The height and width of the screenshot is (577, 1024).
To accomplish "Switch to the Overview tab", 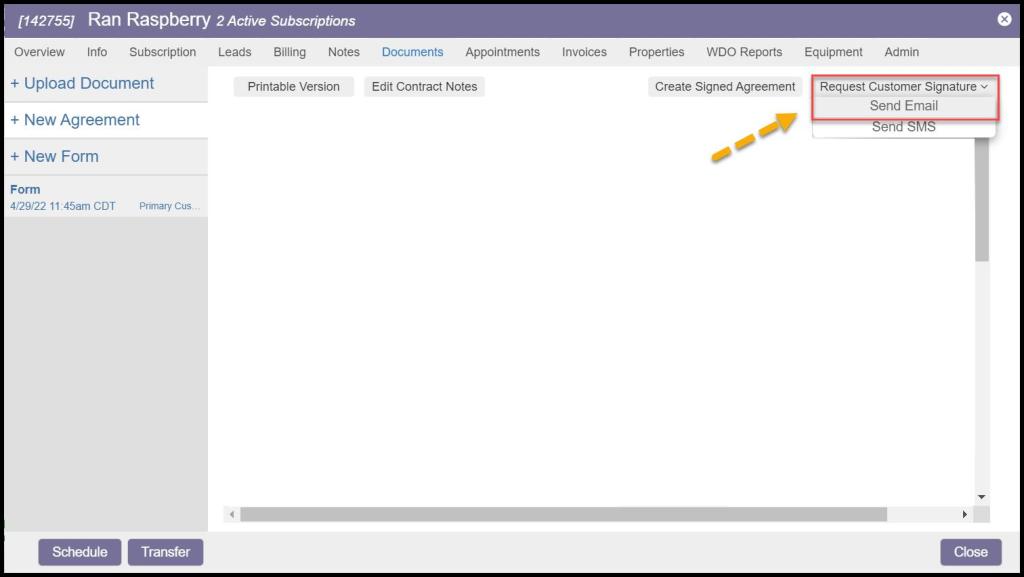I will pos(39,52).
